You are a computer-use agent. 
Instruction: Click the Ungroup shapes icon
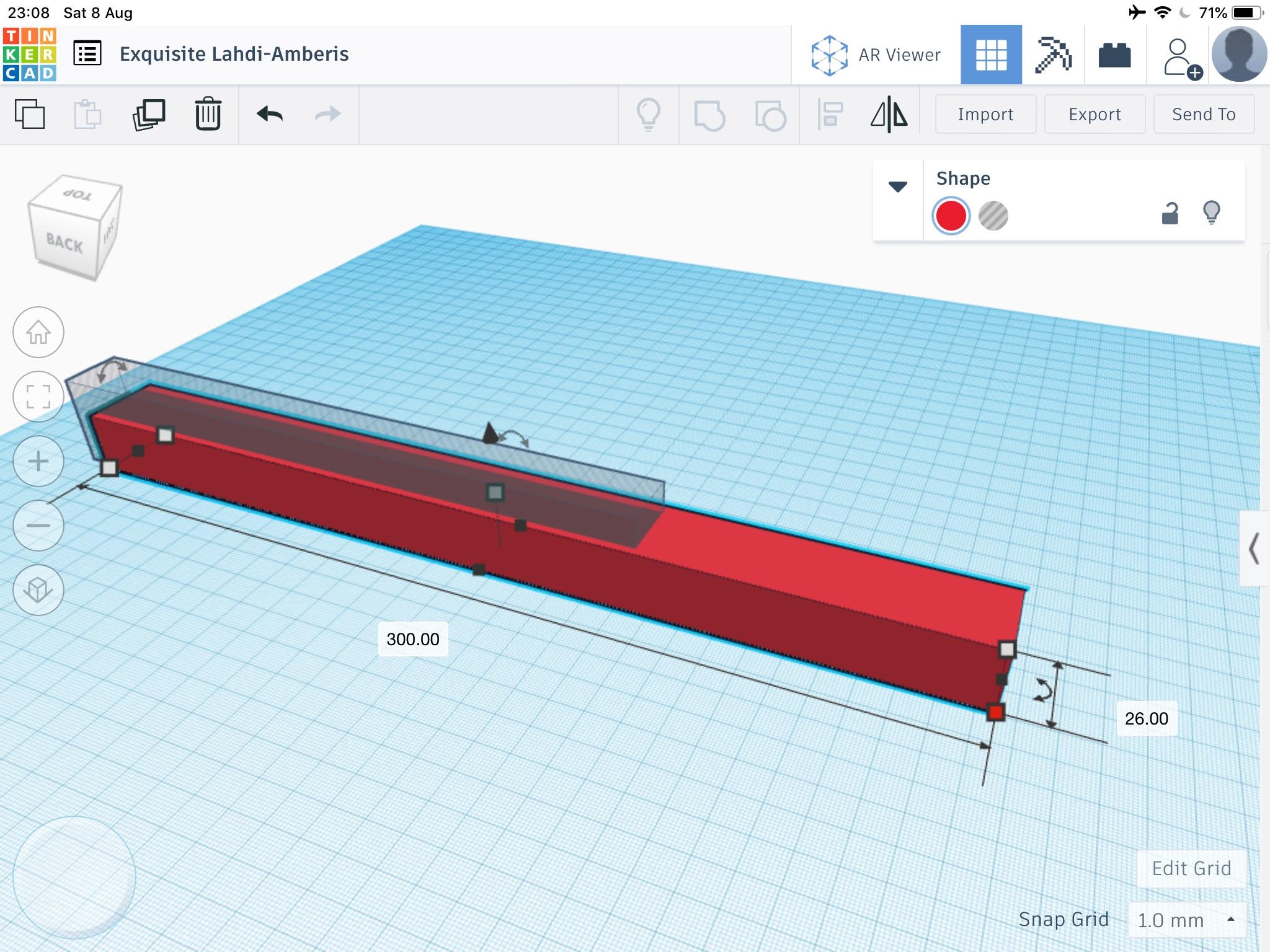coord(770,115)
